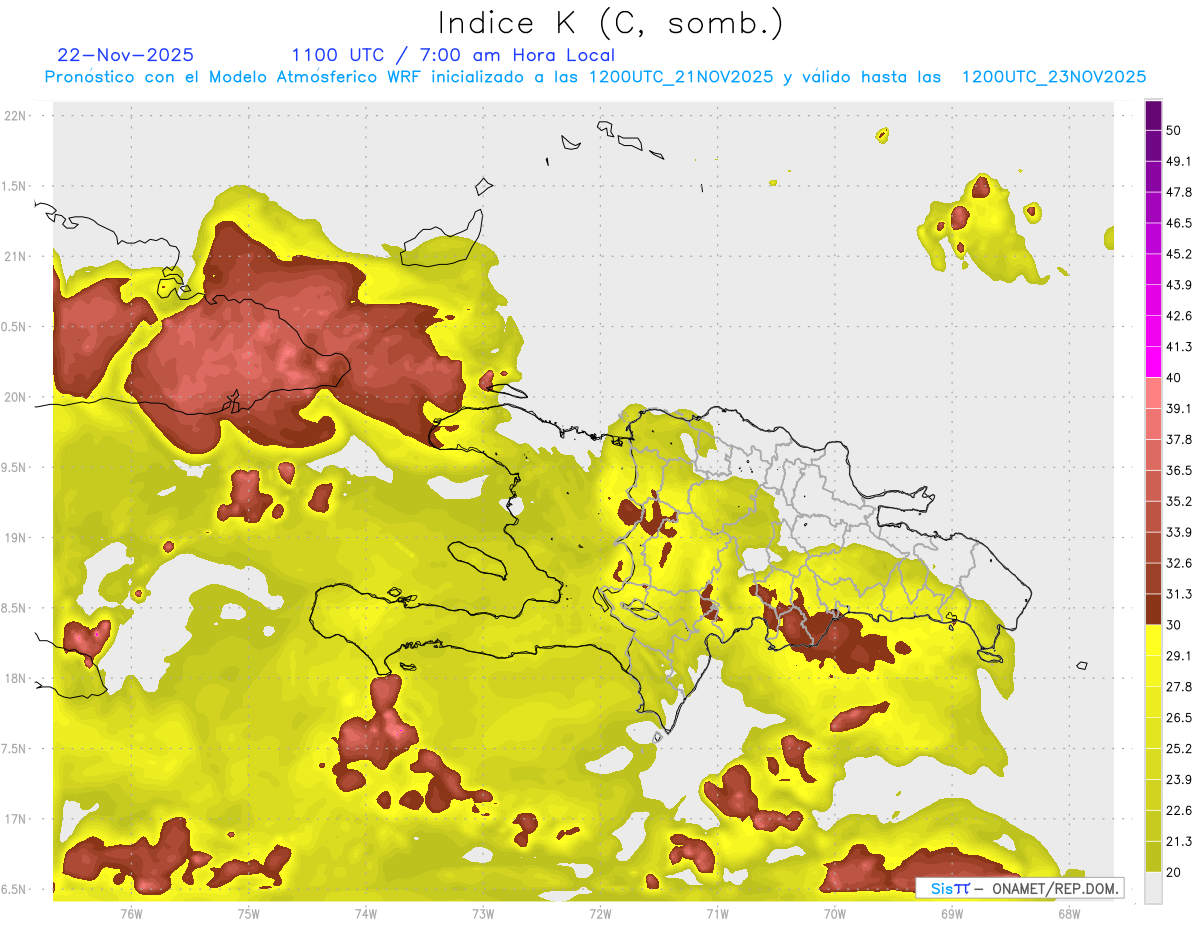Click the colorbar value '27.8'
This screenshot has width=1200, height=927.
point(1179,687)
